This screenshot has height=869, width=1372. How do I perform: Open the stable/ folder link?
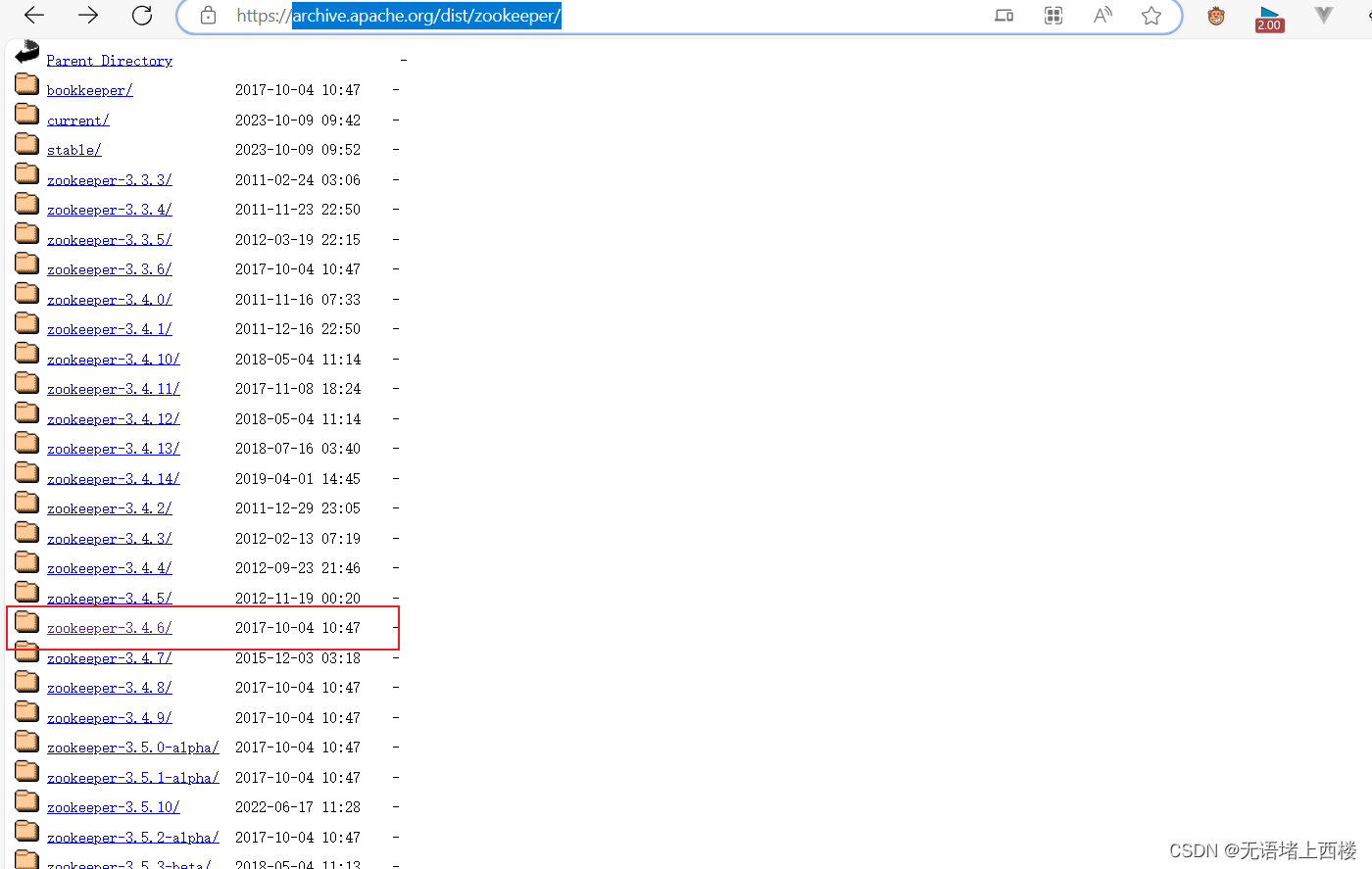point(74,150)
